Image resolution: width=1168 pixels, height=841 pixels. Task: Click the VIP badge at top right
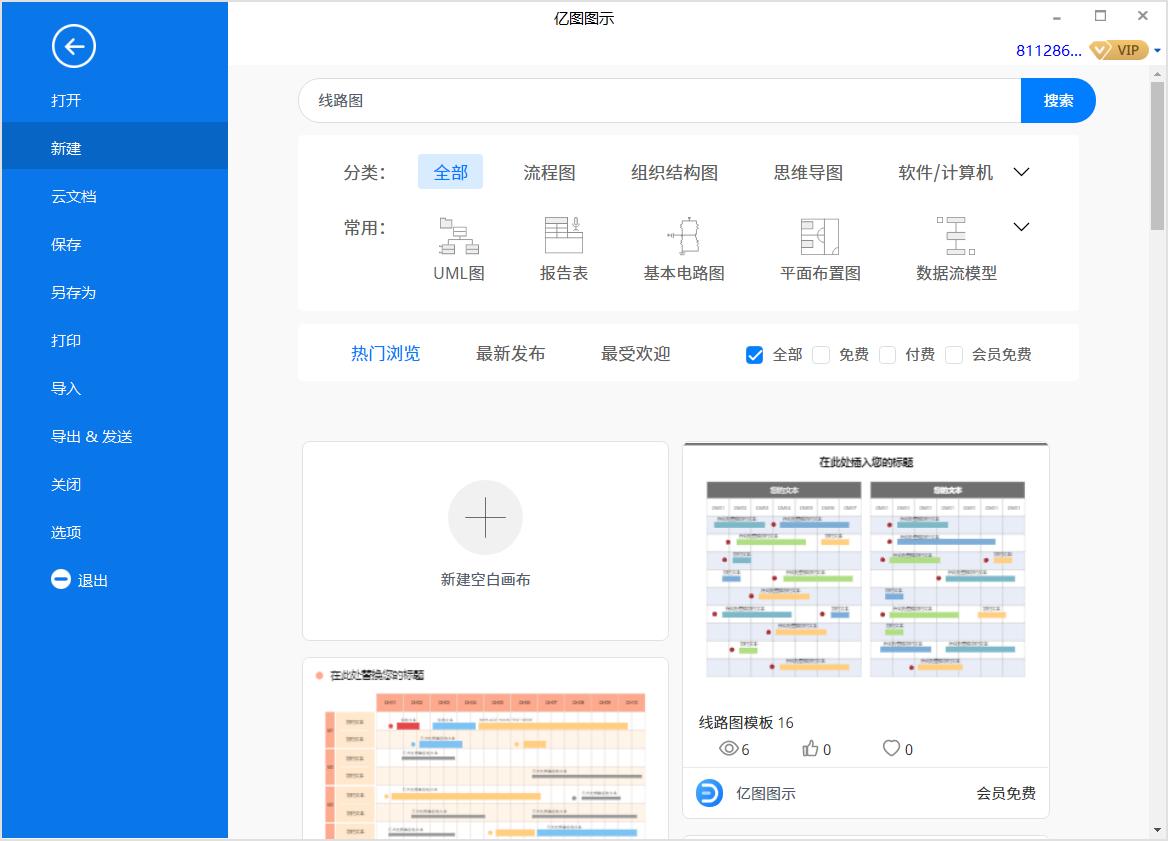coord(1118,49)
